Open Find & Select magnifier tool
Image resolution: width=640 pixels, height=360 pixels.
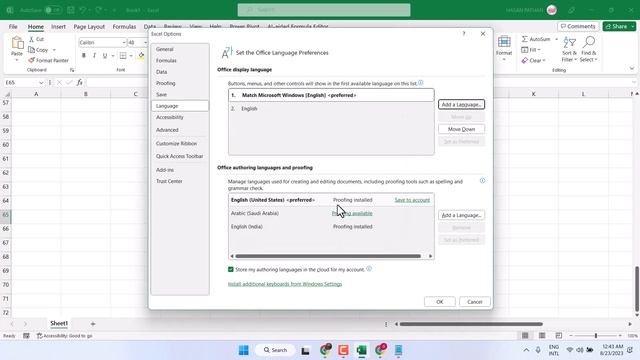(x=589, y=49)
